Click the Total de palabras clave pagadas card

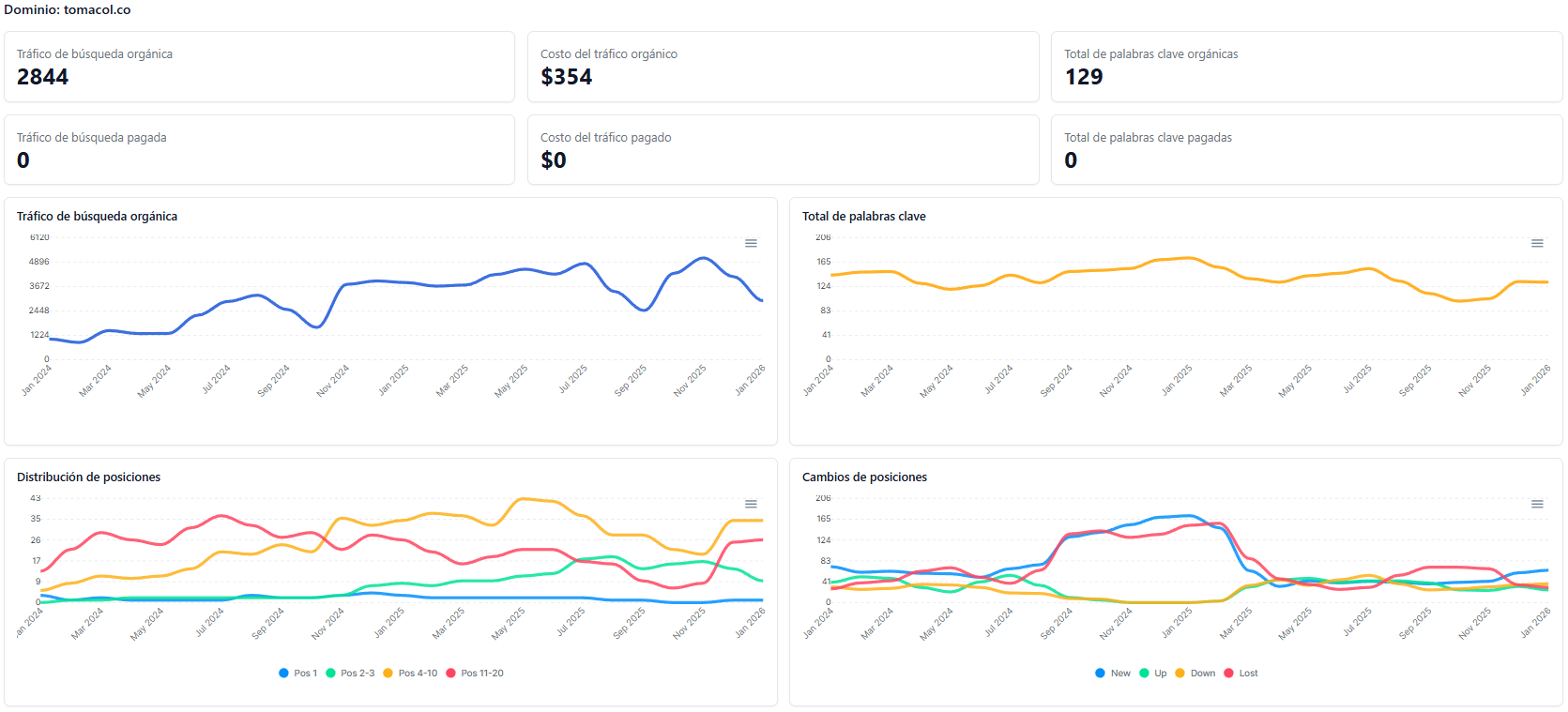[x=1306, y=150]
